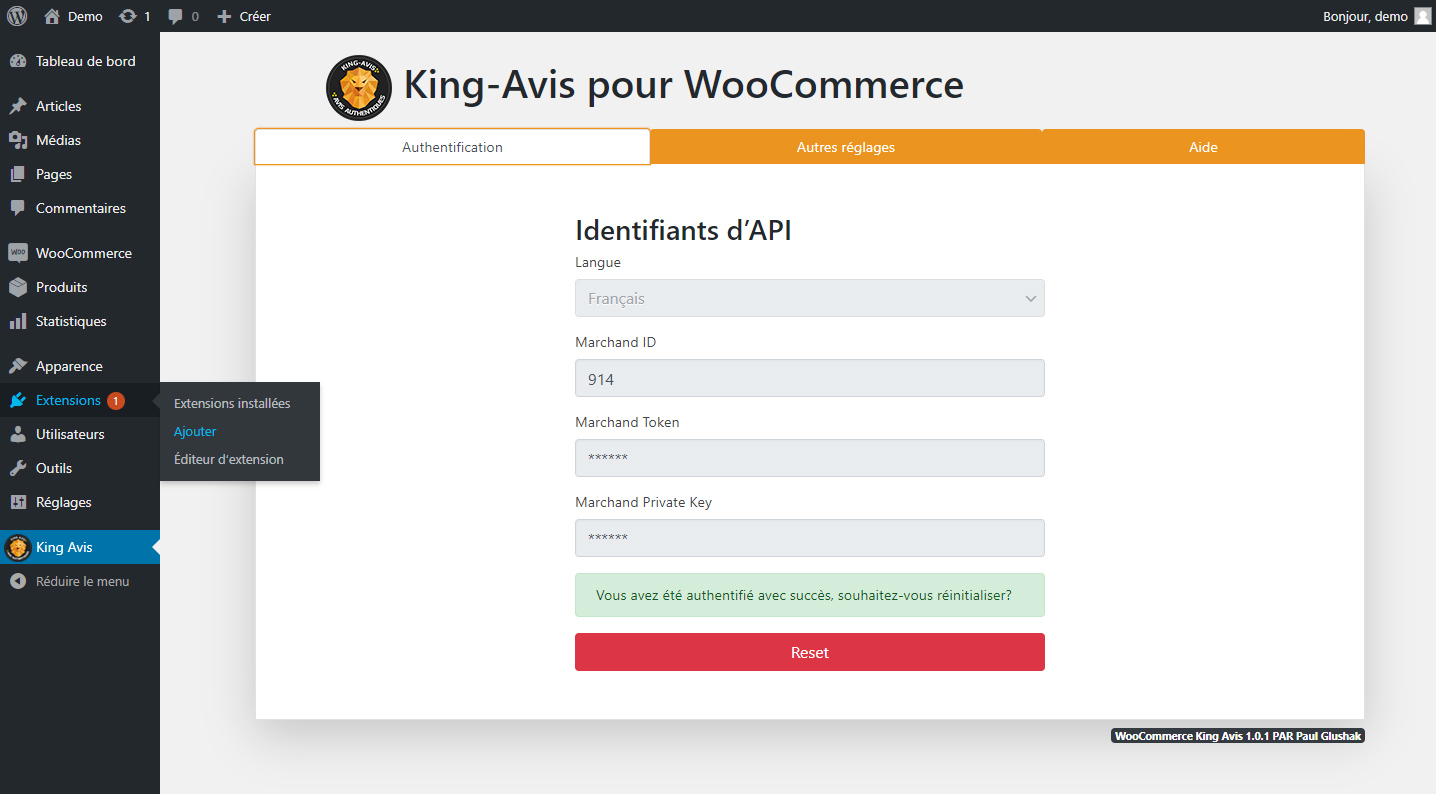This screenshot has width=1436, height=794.
Task: Open the Commentaires menu label in the sidebar
Action: (x=81, y=208)
